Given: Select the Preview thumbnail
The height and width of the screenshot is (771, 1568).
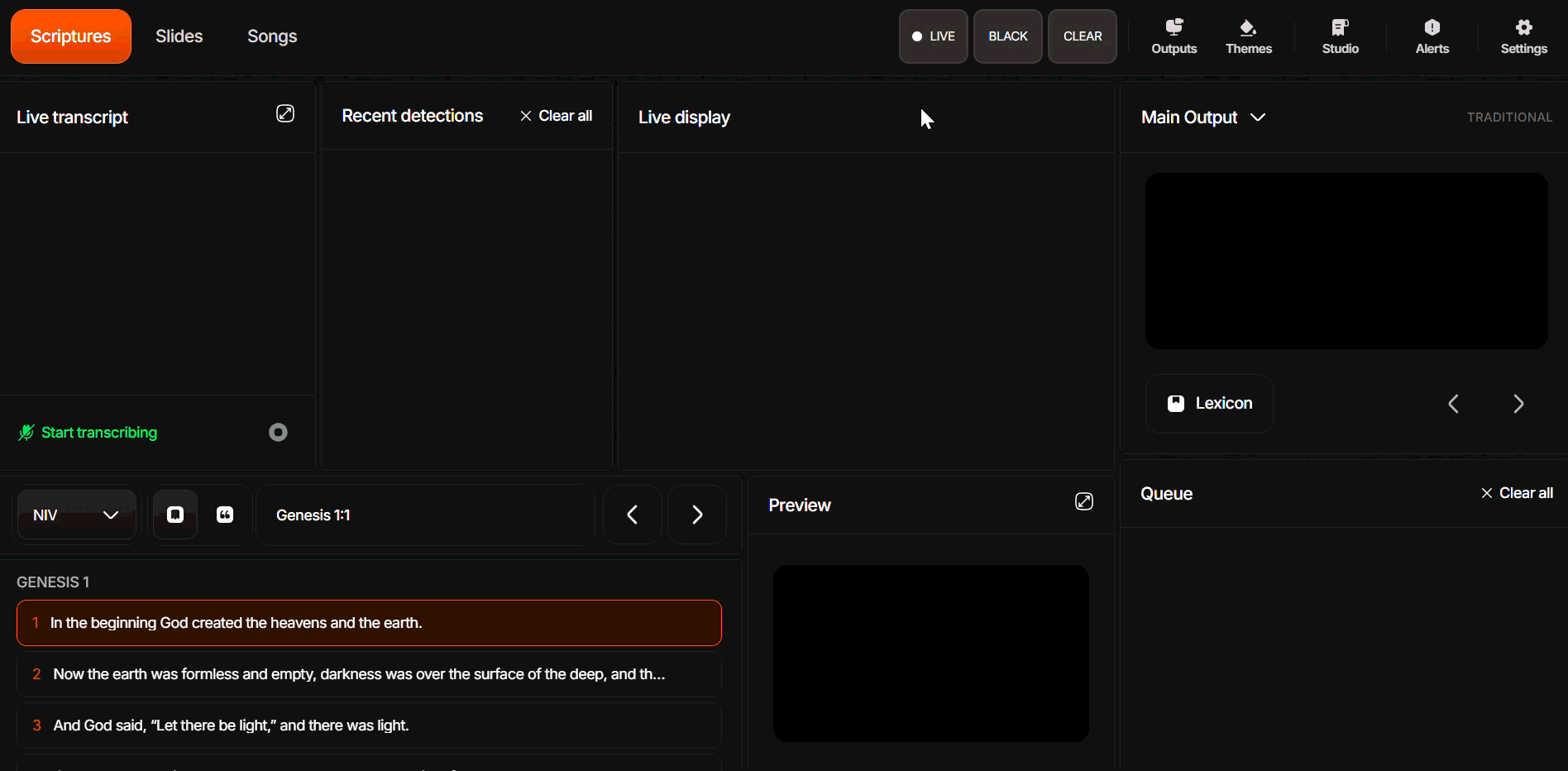Looking at the screenshot, I should click(x=931, y=654).
